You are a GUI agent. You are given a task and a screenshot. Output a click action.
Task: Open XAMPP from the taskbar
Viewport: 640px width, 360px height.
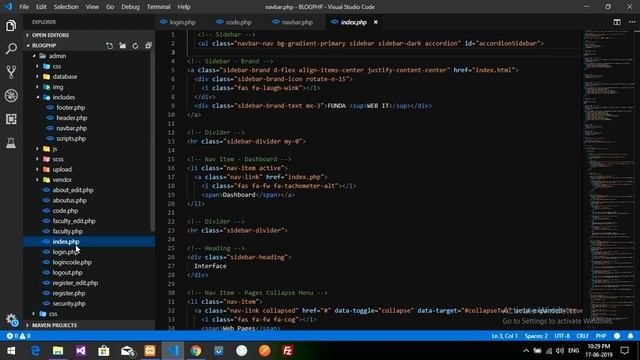150,351
